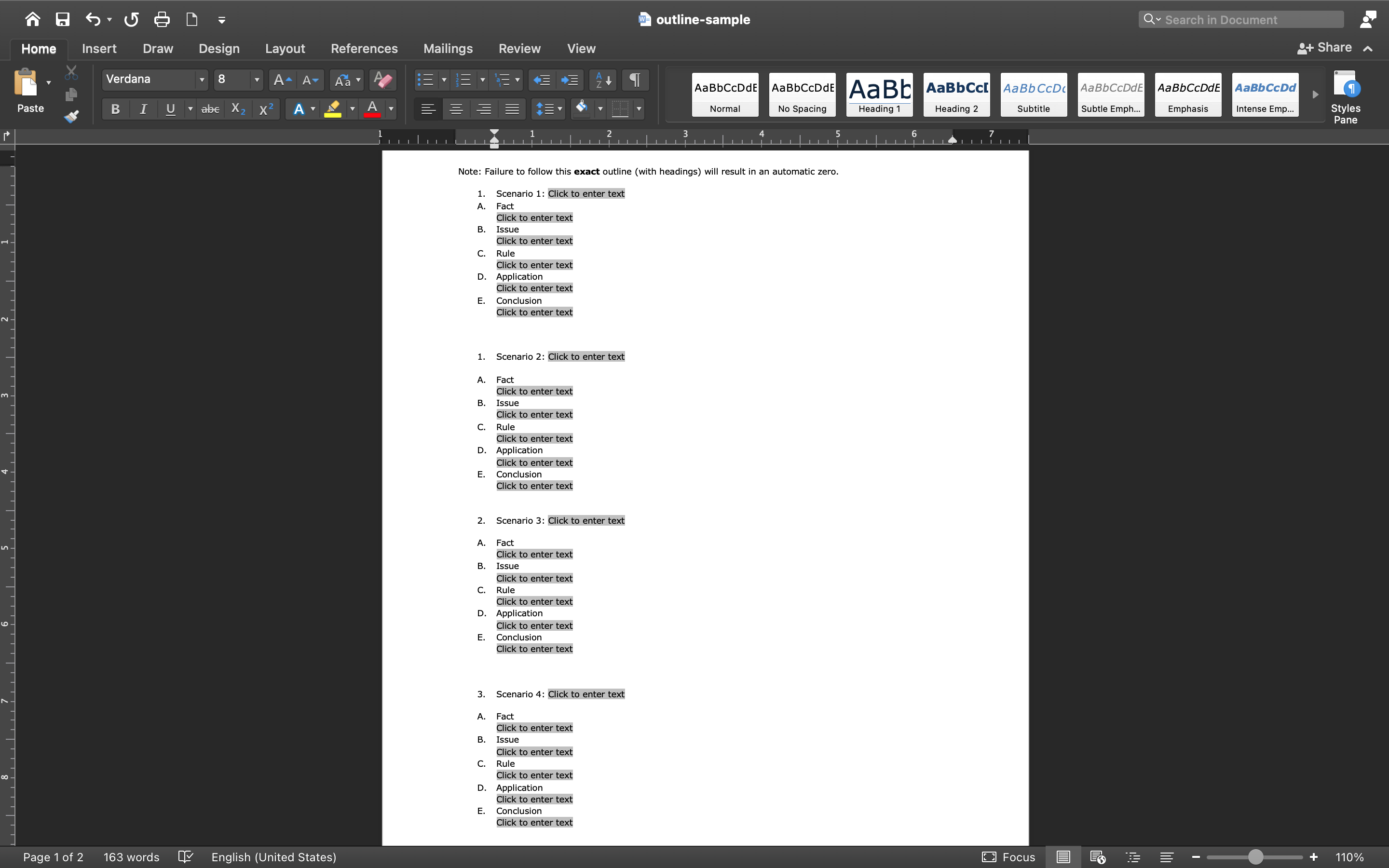1389x868 pixels.
Task: Switch to the Insert tab
Action: pos(99,48)
